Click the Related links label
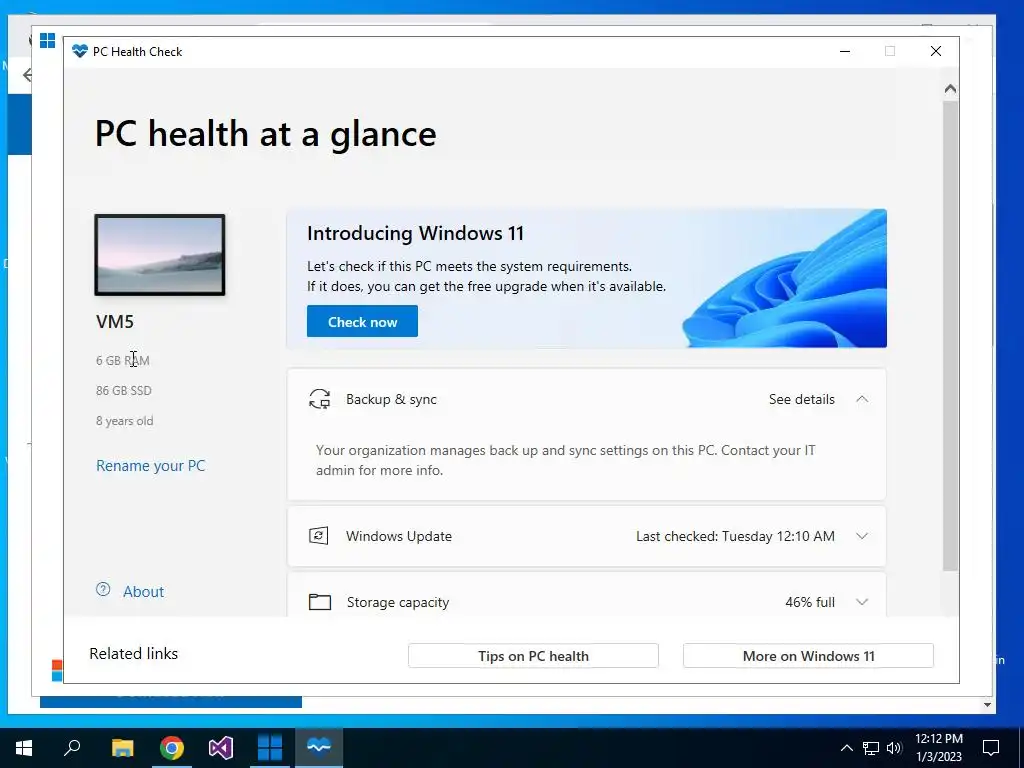This screenshot has width=1024, height=768. coord(133,654)
